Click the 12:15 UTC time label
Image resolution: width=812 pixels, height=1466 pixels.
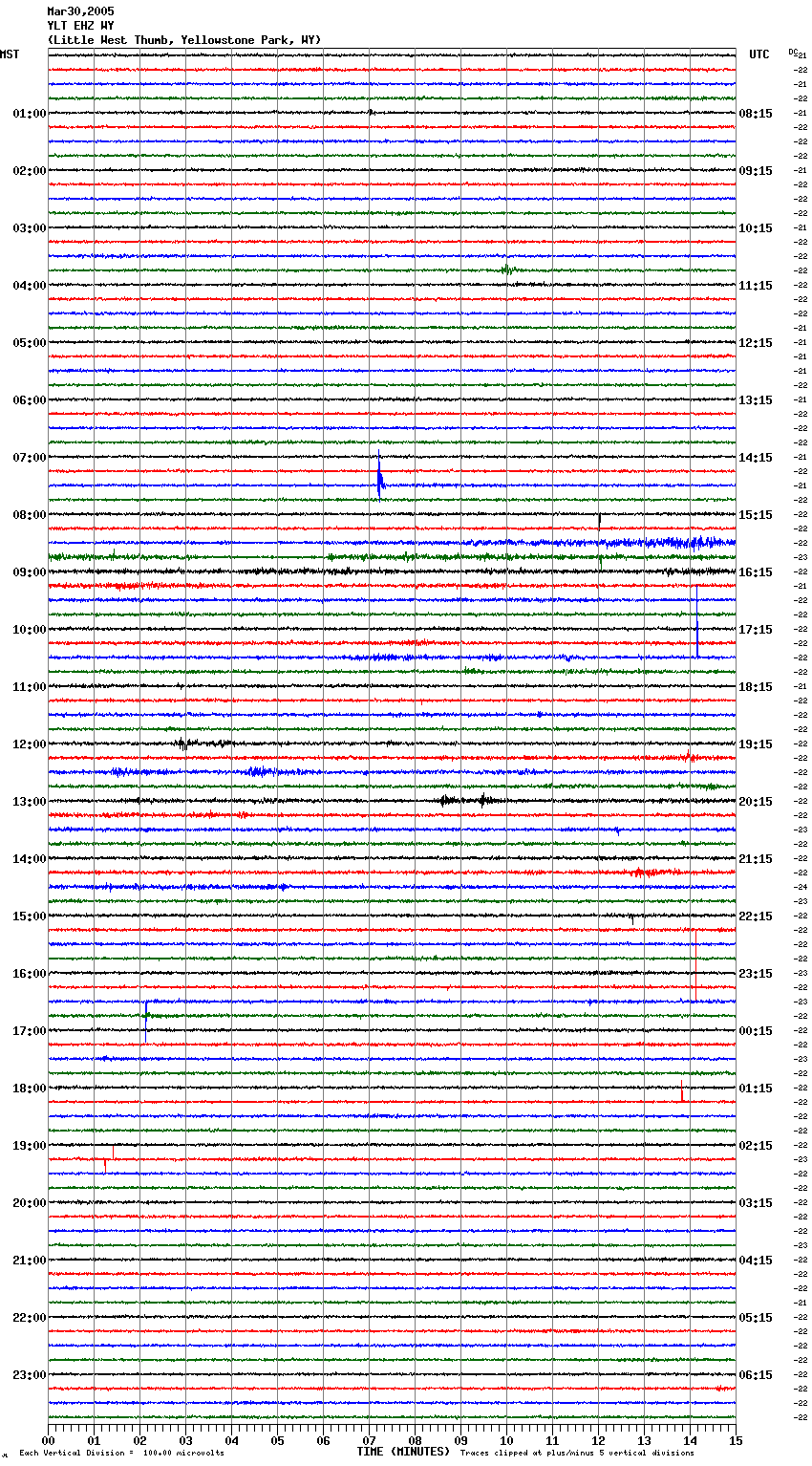(756, 343)
